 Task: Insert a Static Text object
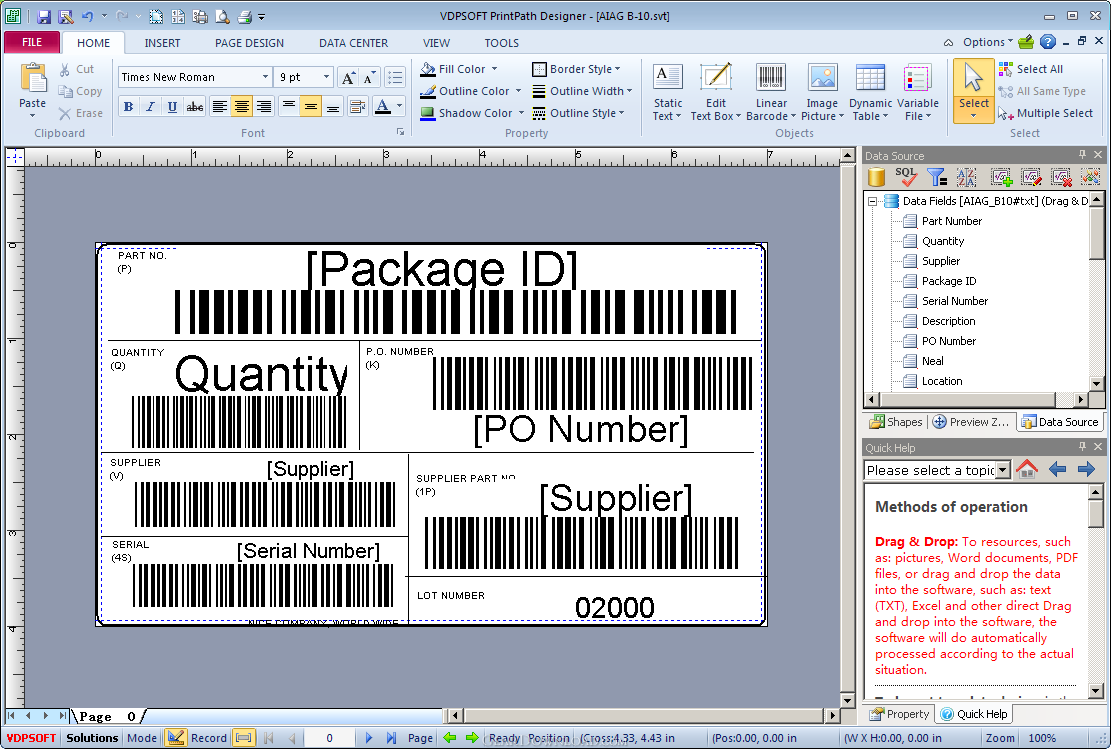click(667, 92)
